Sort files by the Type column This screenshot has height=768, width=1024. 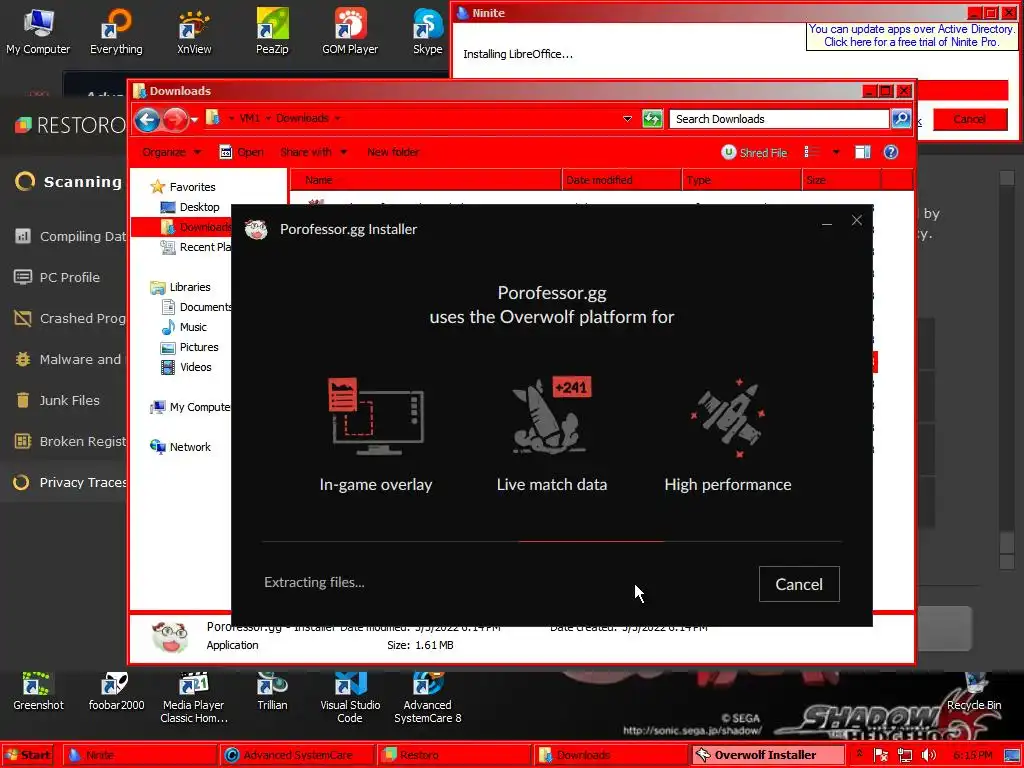click(742, 180)
